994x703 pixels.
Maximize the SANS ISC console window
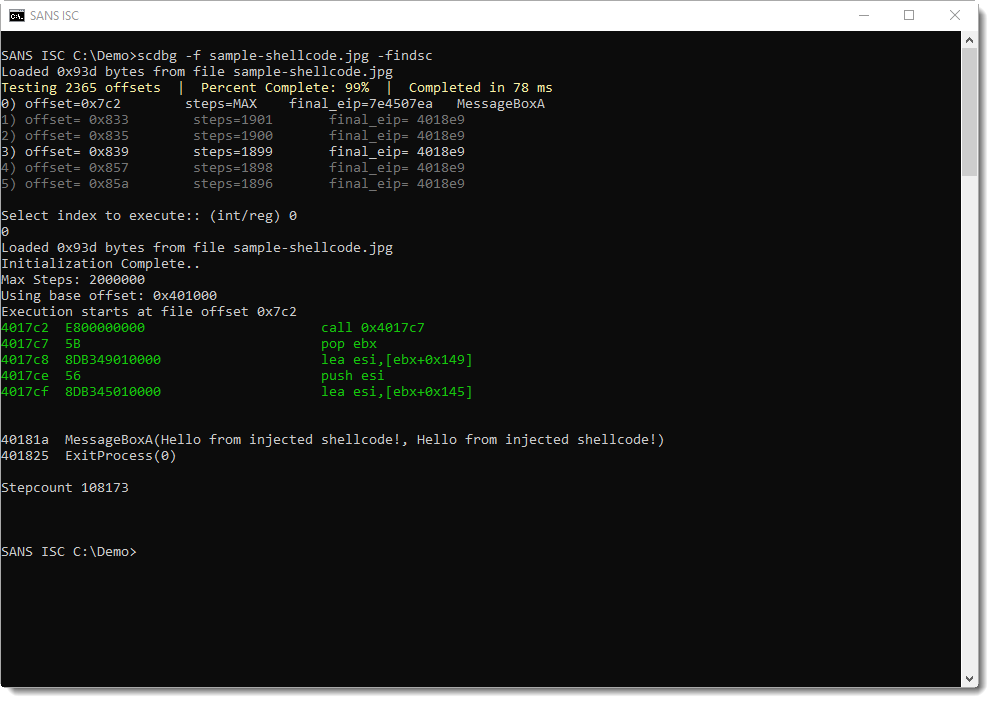tap(909, 15)
